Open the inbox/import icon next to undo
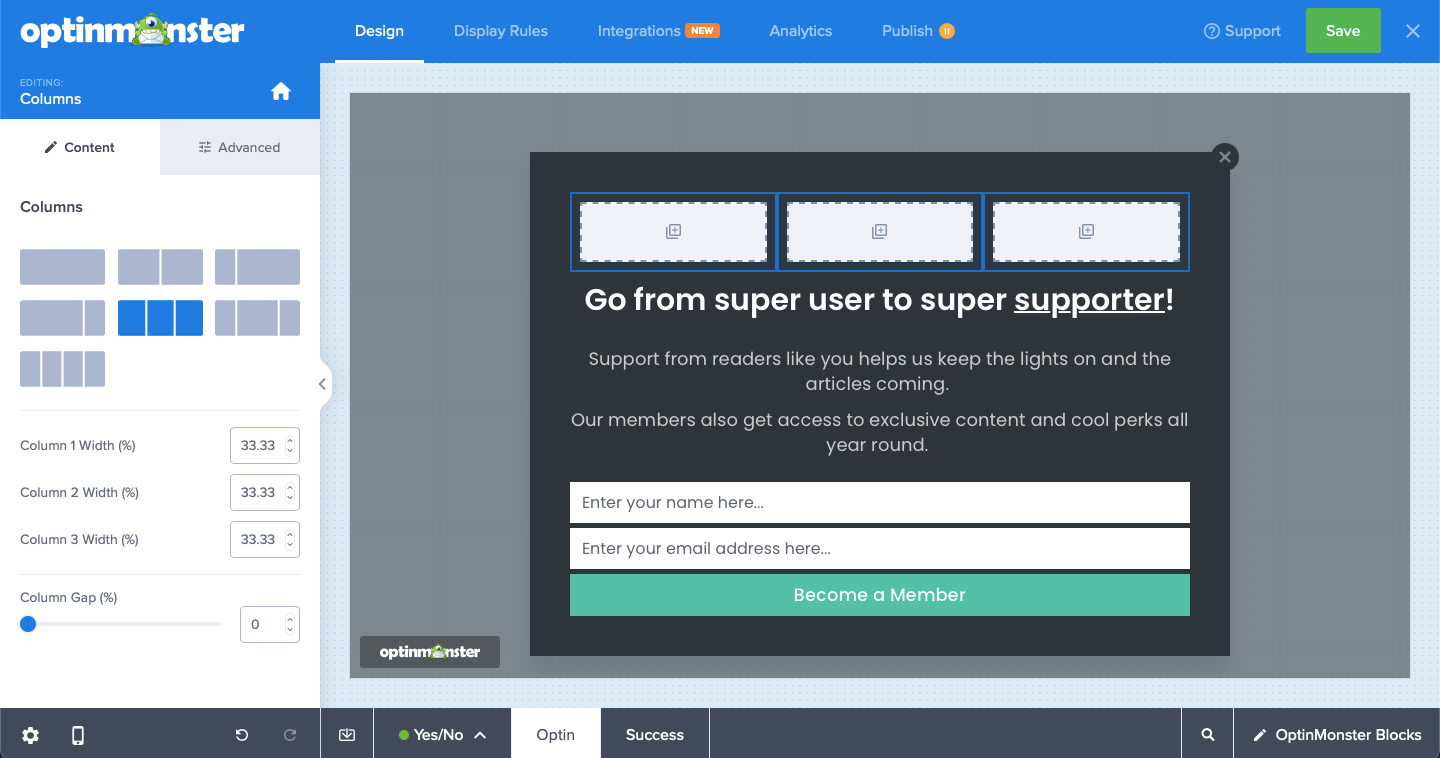 (346, 734)
